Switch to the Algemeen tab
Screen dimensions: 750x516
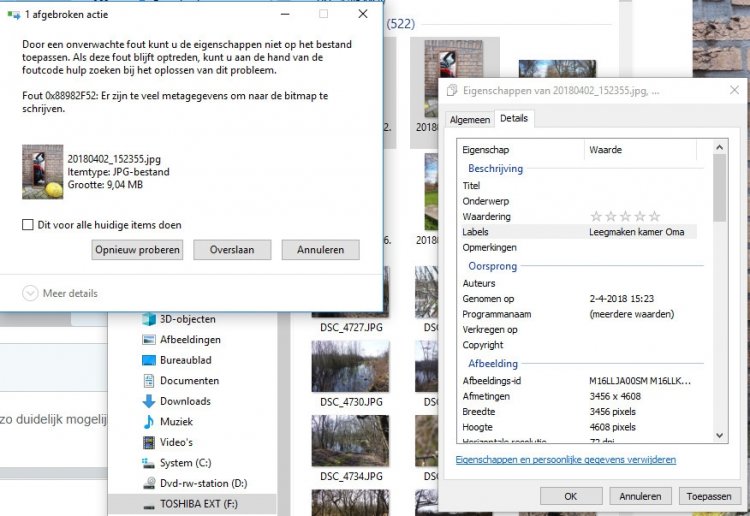pyautogui.click(x=470, y=119)
